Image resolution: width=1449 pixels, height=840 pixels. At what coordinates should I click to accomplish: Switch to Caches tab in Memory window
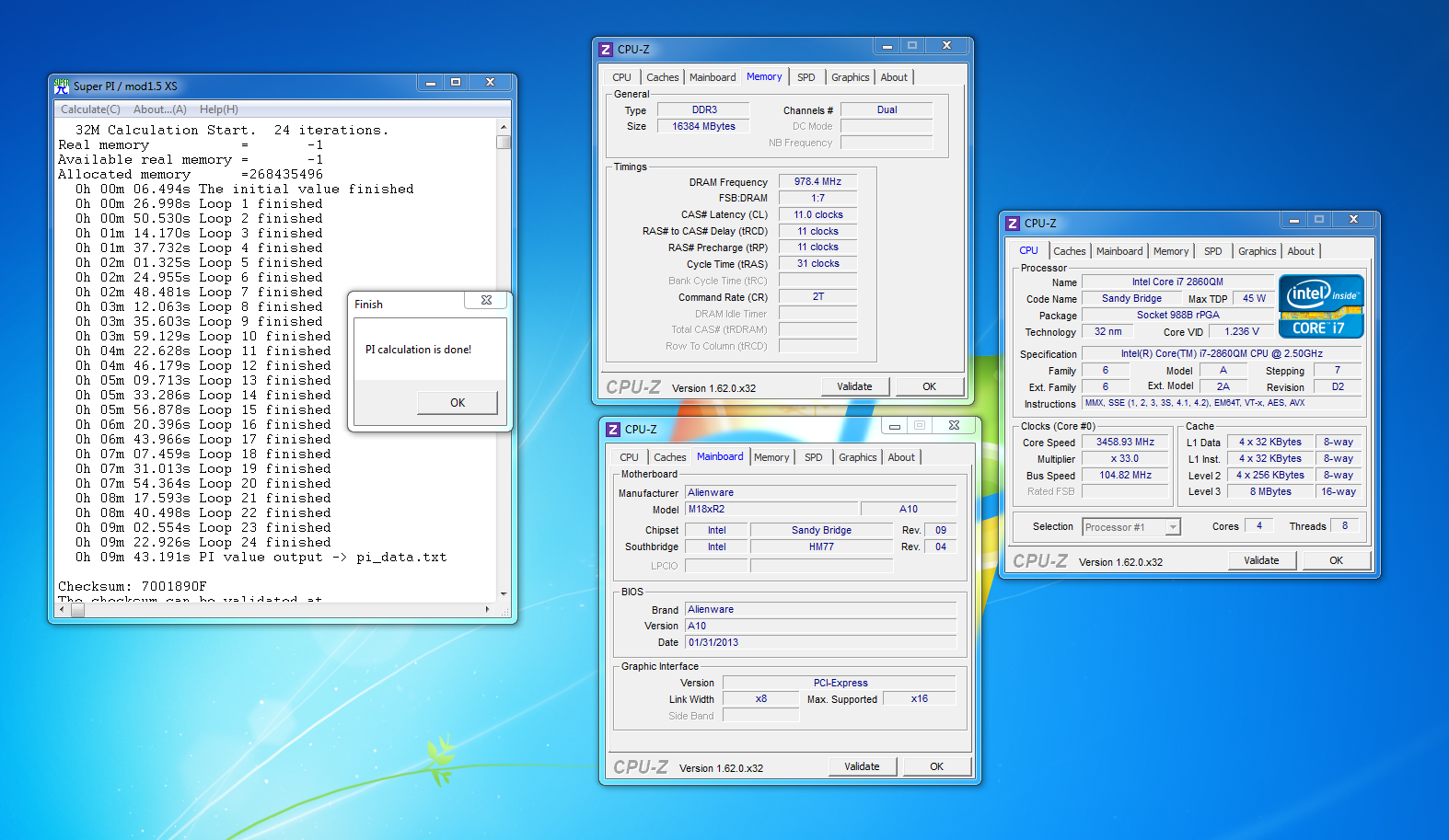(x=663, y=77)
